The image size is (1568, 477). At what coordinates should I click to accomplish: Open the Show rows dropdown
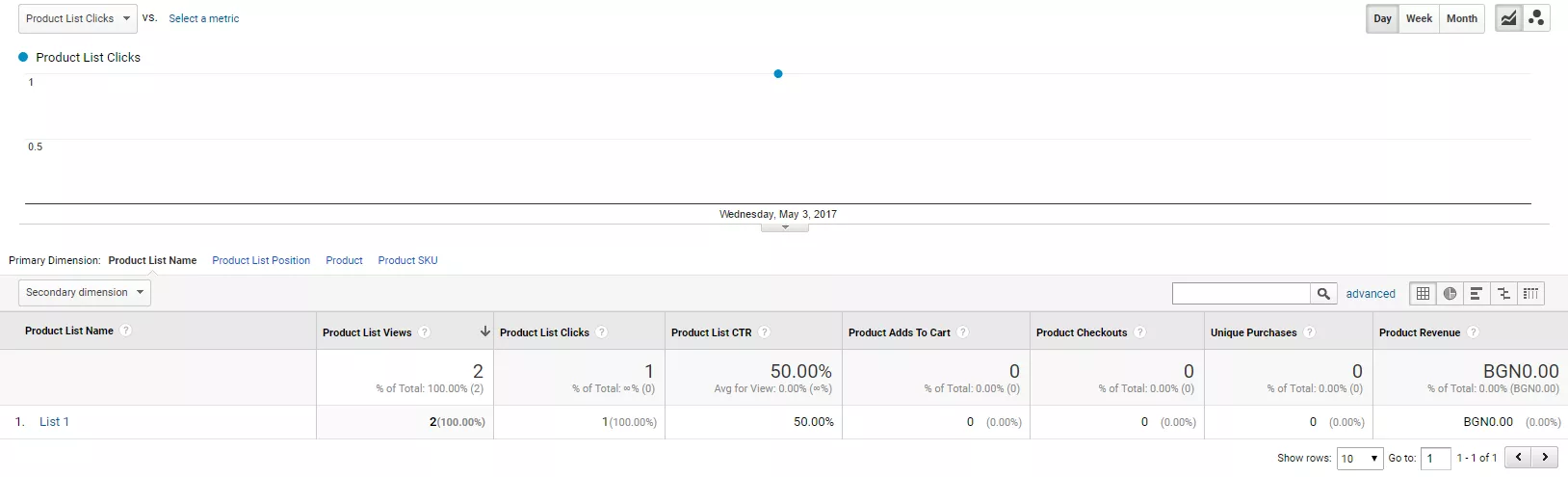pos(1360,459)
